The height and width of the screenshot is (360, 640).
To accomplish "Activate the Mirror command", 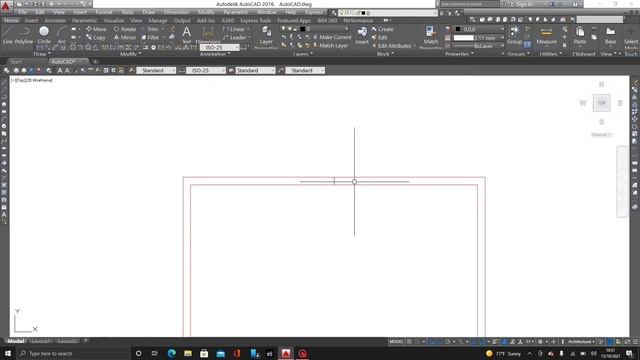I will click(125, 38).
